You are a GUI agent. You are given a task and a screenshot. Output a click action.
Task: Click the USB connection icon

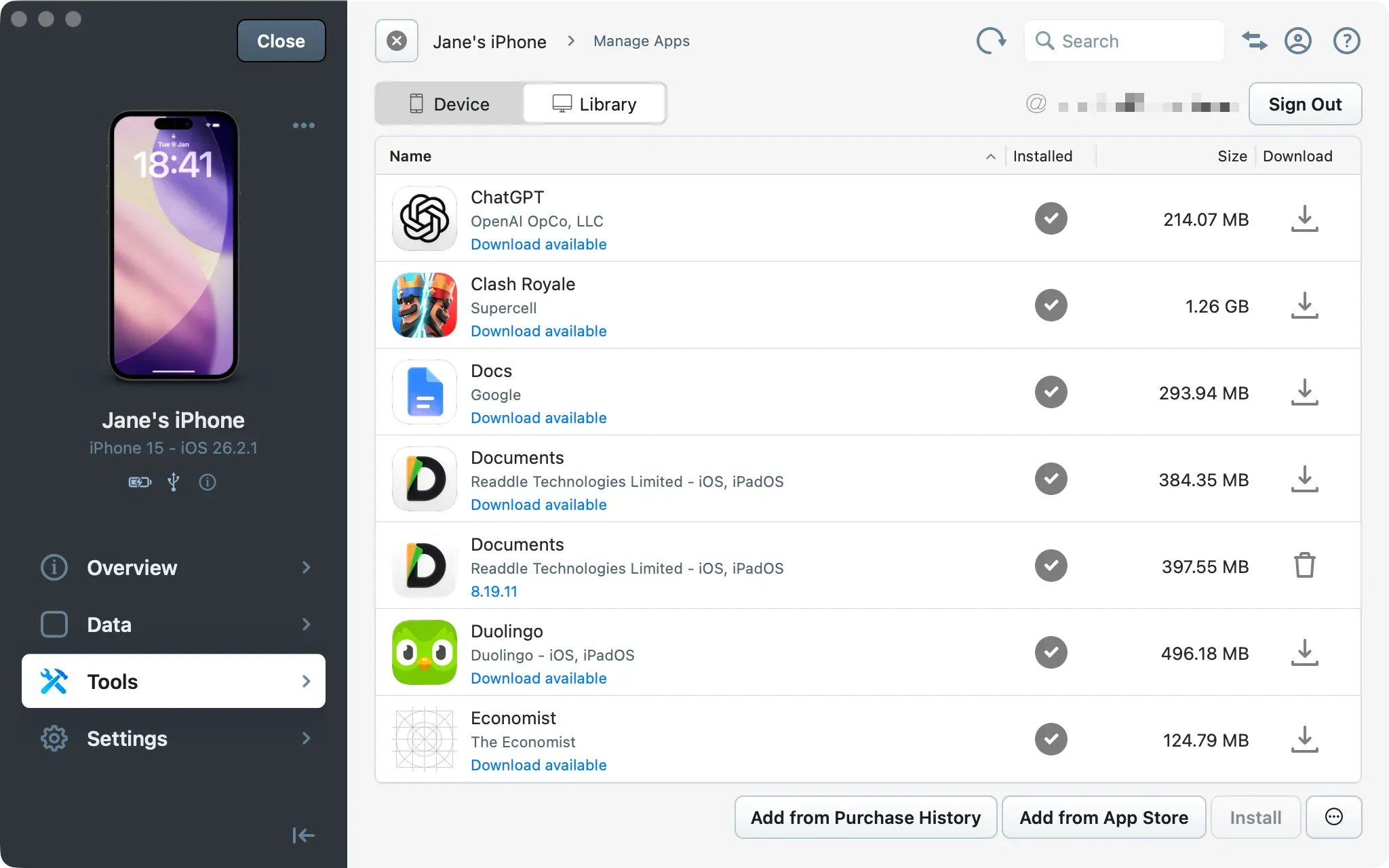pos(174,482)
